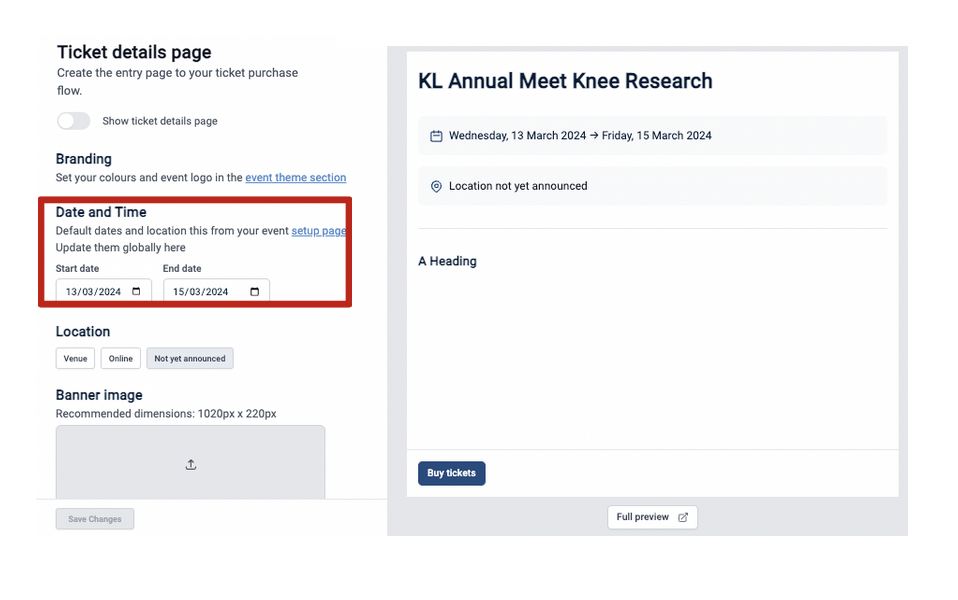Select the Venue location option
This screenshot has height=600, width=958.
(75, 358)
